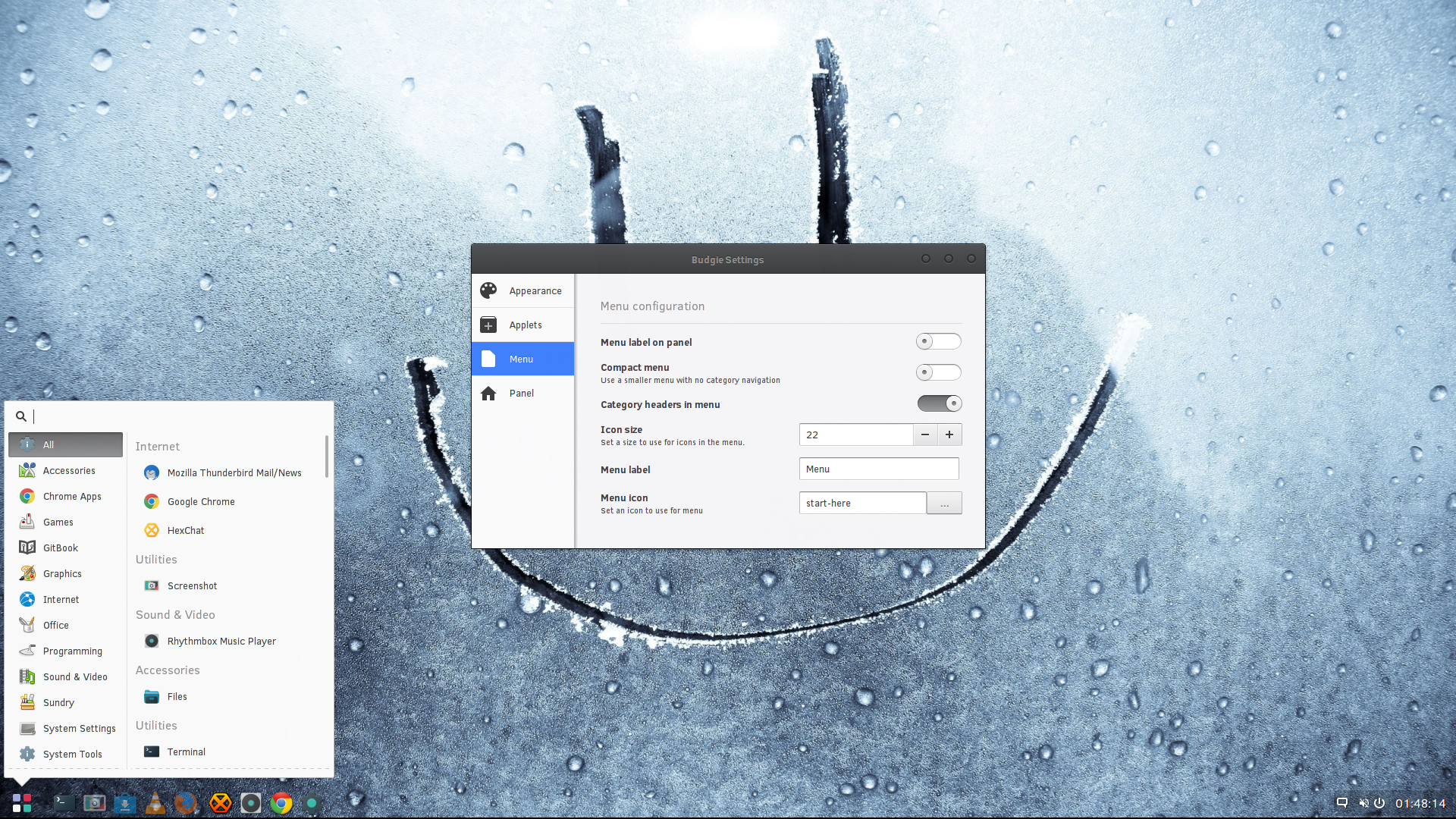Select the Sundry category
Viewport: 1456px width, 819px height.
[65, 703]
